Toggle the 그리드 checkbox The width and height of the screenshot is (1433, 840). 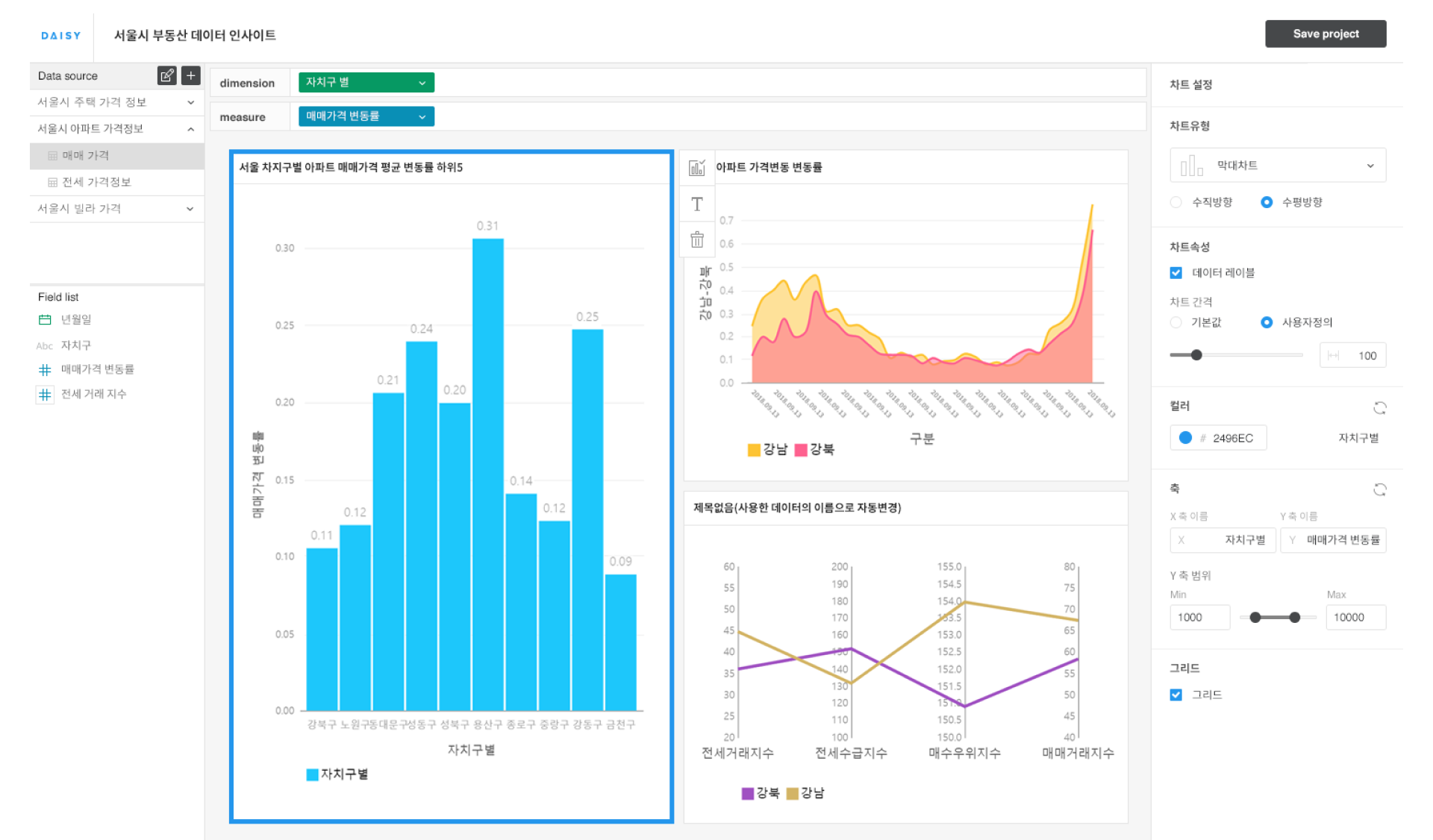pos(1176,695)
